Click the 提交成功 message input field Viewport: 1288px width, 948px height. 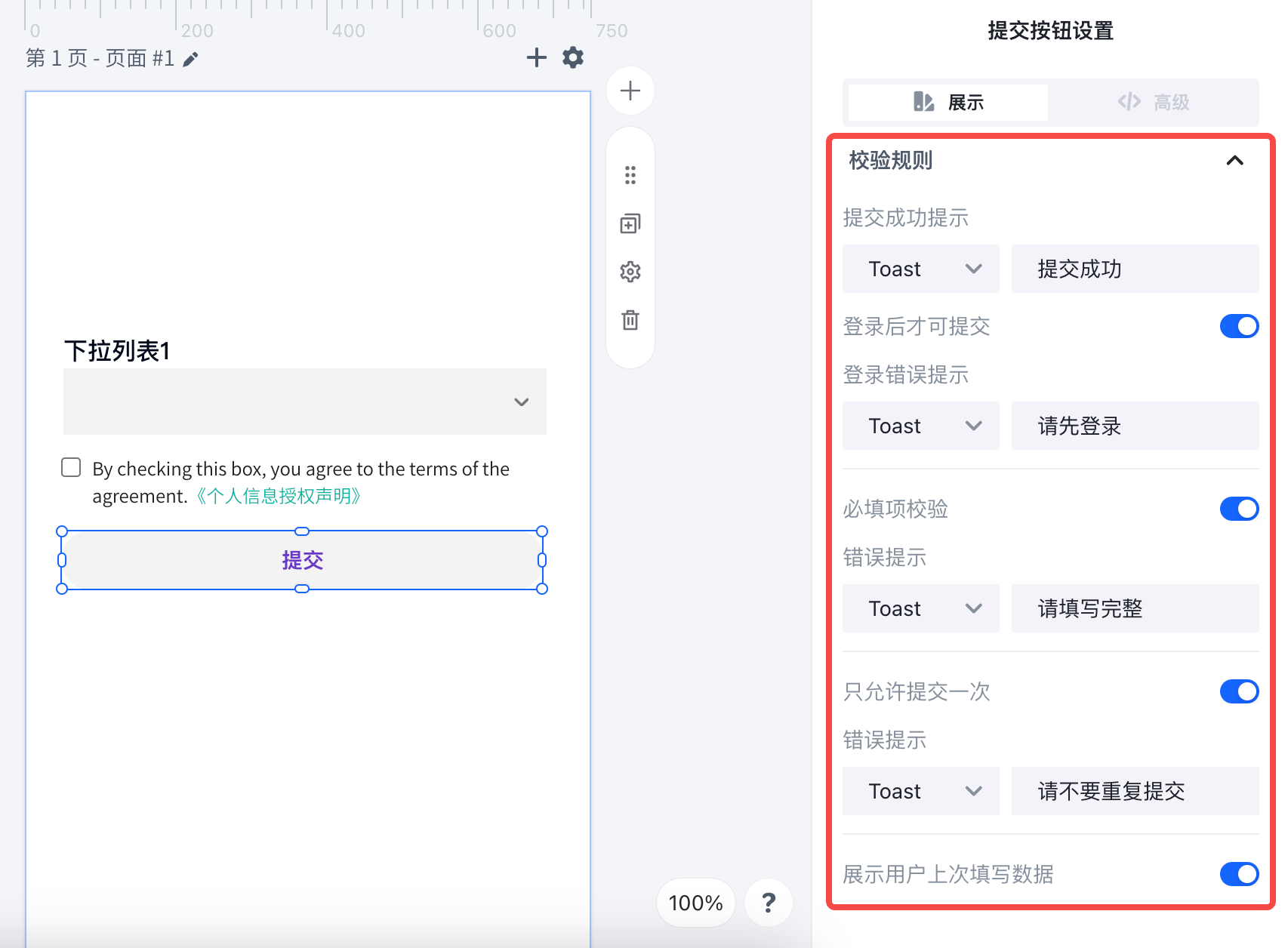coord(1135,269)
